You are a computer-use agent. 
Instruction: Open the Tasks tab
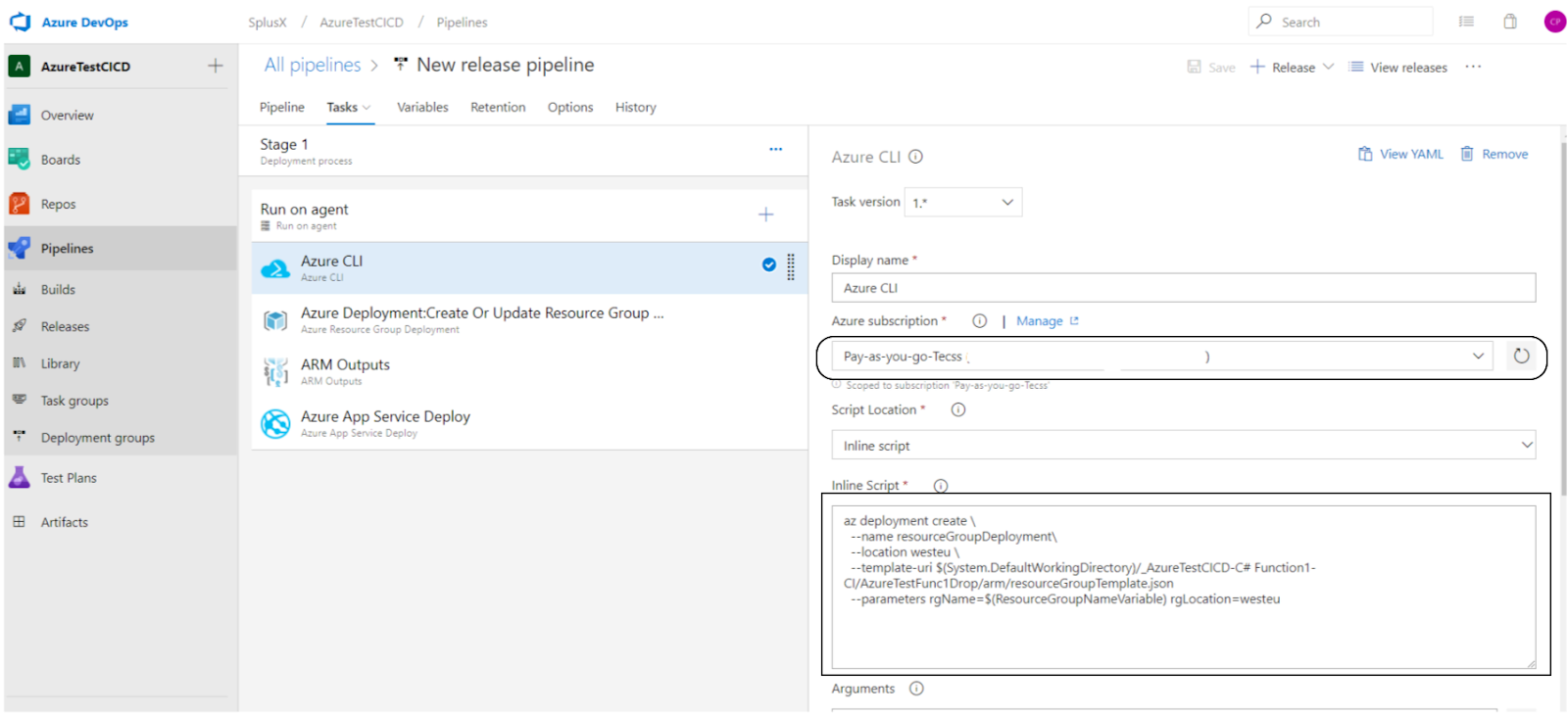tap(349, 108)
